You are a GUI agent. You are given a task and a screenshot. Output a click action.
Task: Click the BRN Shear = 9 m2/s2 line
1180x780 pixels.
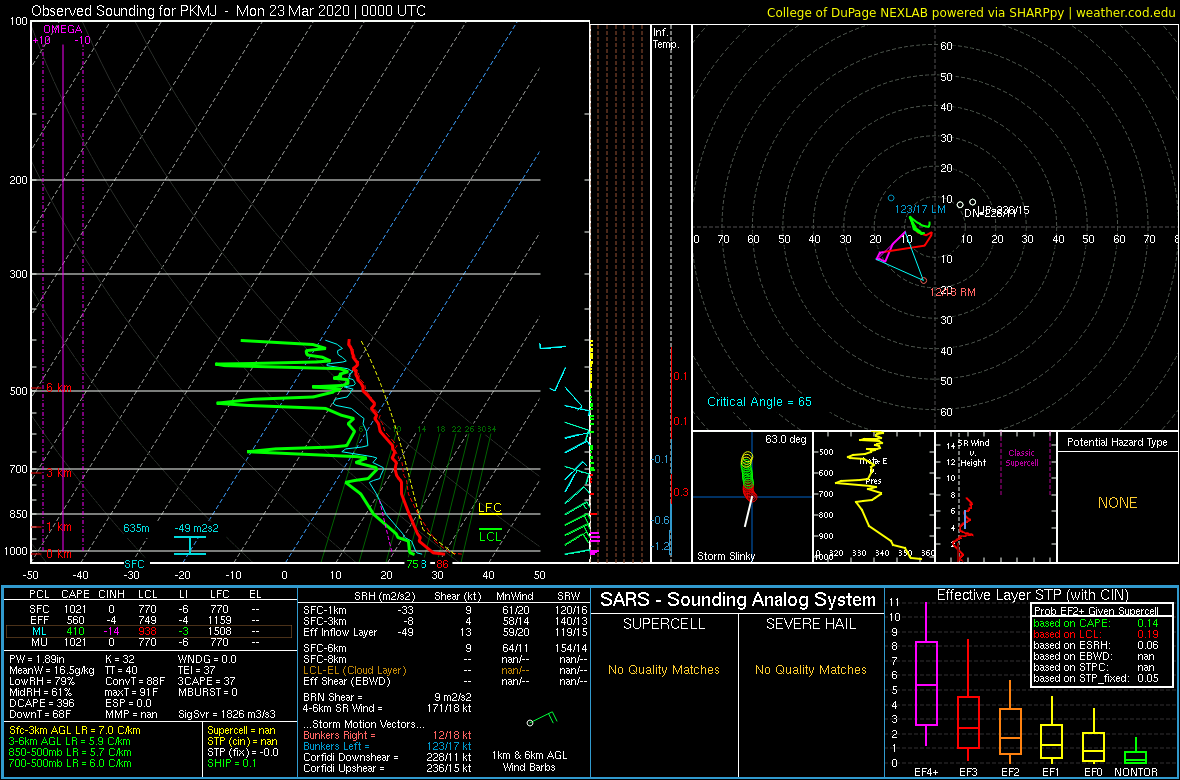388,696
